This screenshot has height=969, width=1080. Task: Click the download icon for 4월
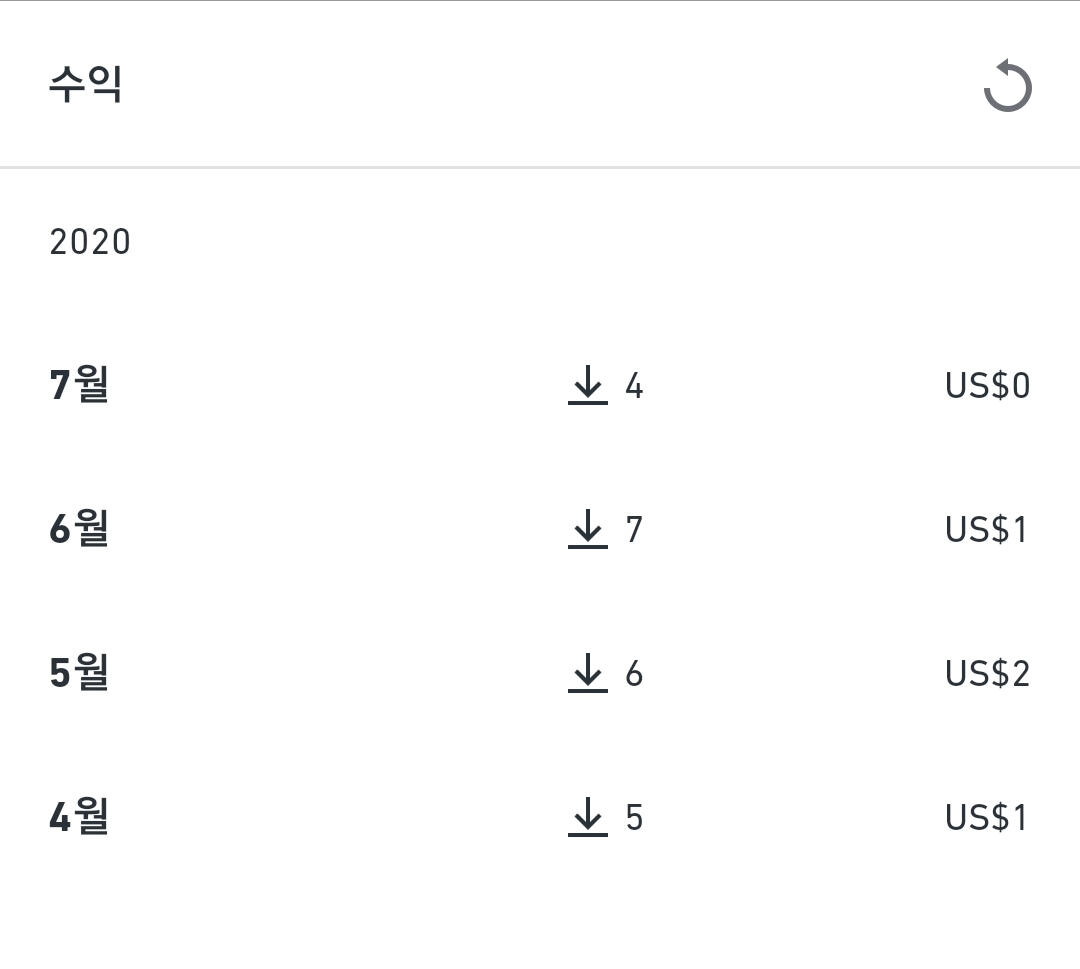tap(588, 817)
